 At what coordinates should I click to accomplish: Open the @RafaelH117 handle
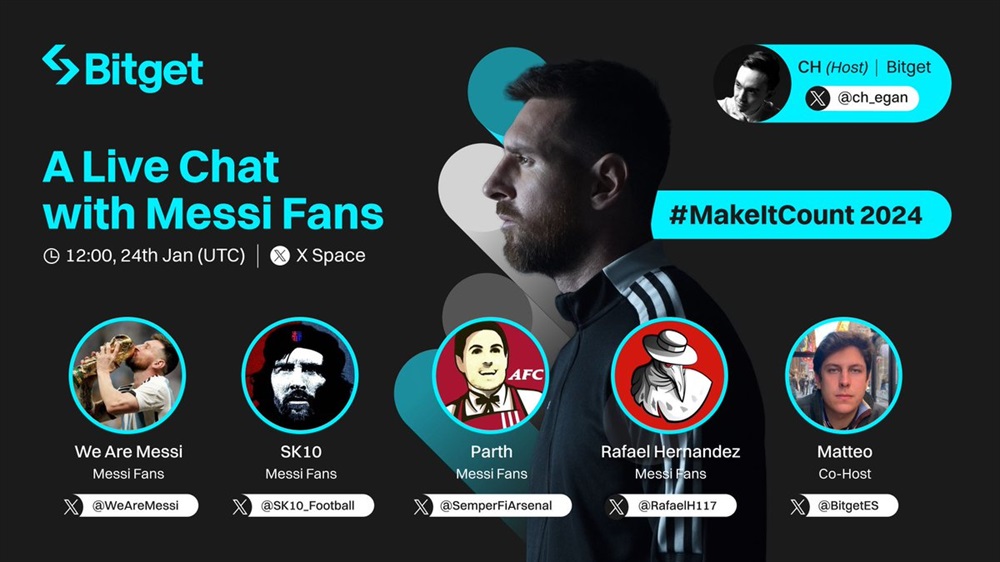(x=671, y=506)
